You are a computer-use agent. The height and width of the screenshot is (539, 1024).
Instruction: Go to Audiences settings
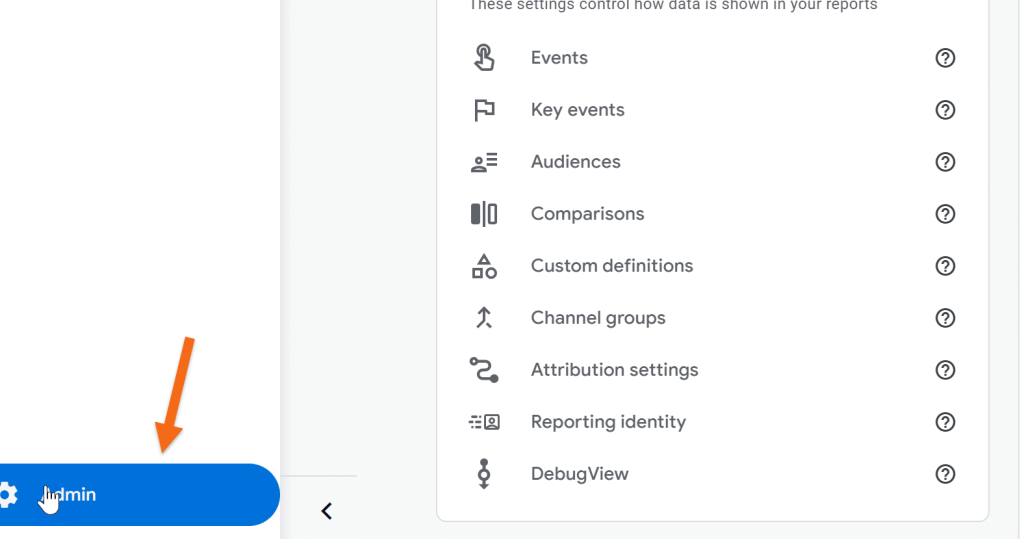[x=575, y=162]
